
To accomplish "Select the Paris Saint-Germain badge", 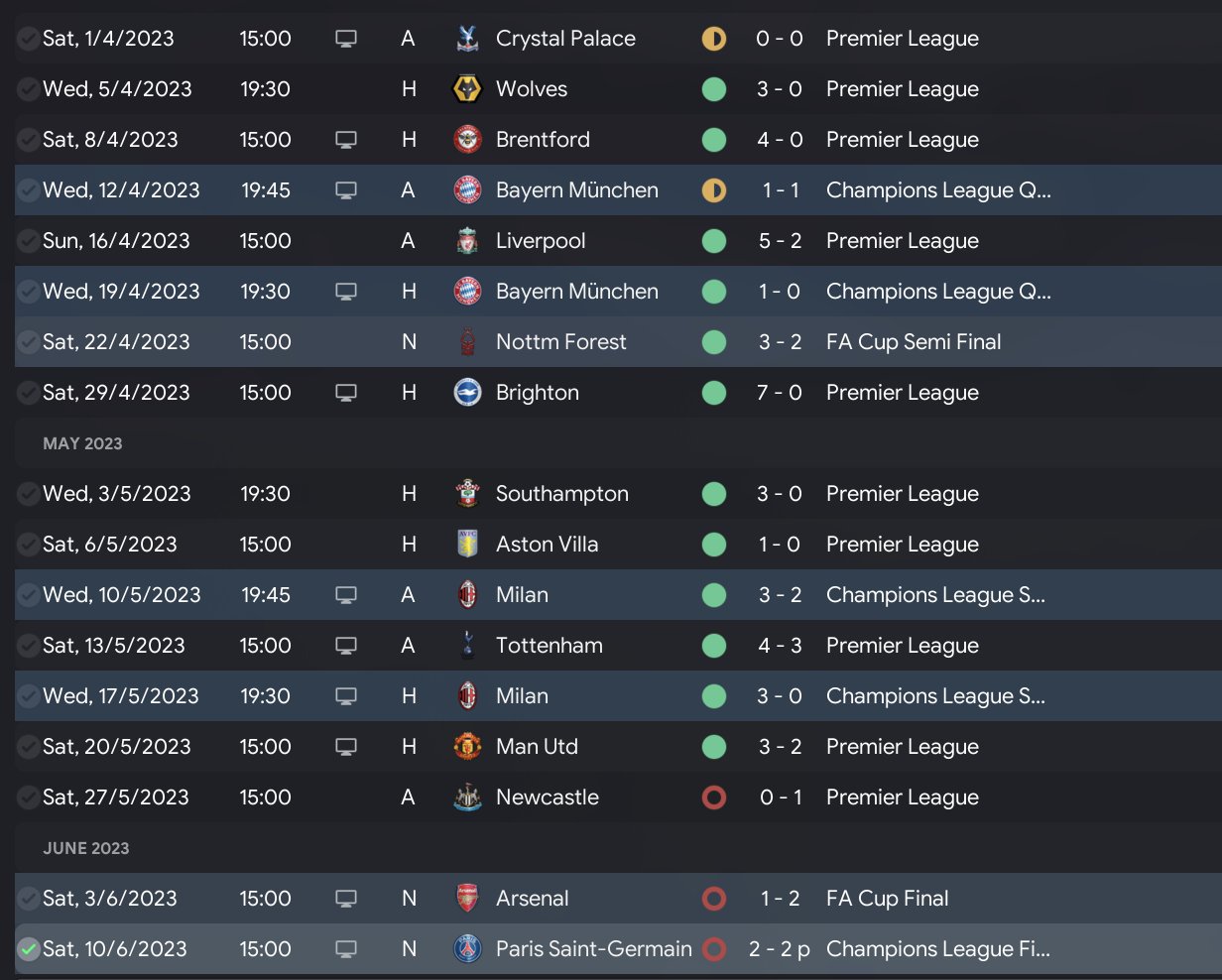I will pos(466,949).
